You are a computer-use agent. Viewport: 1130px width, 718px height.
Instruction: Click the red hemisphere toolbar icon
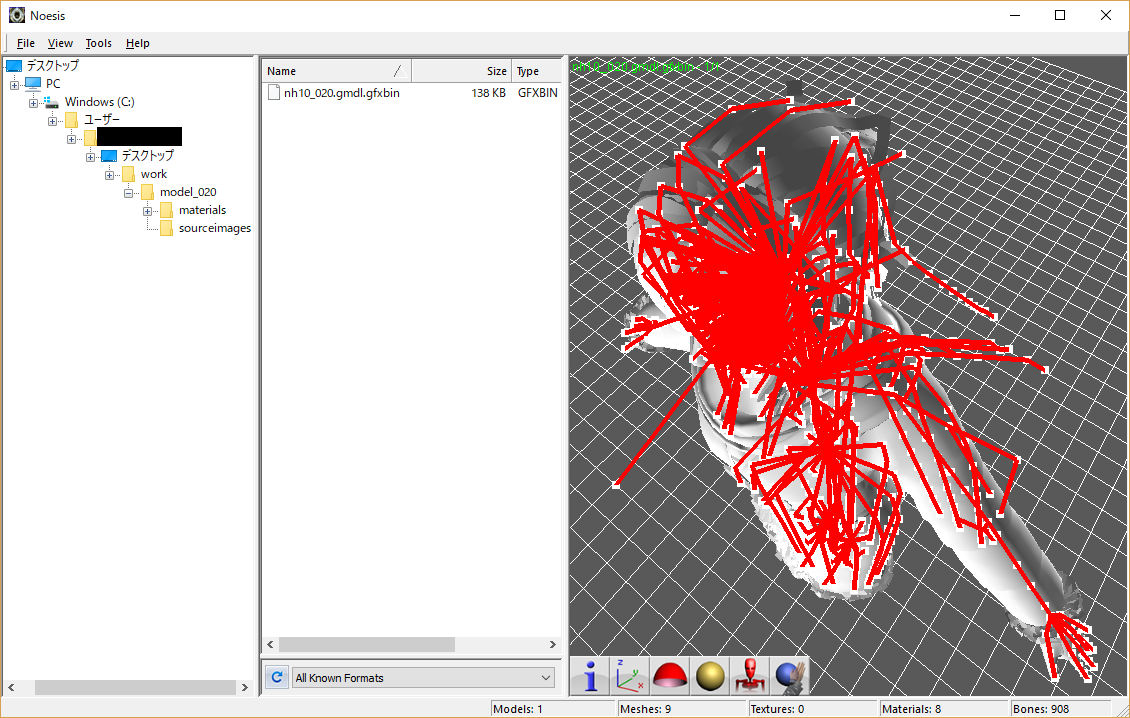pos(669,676)
